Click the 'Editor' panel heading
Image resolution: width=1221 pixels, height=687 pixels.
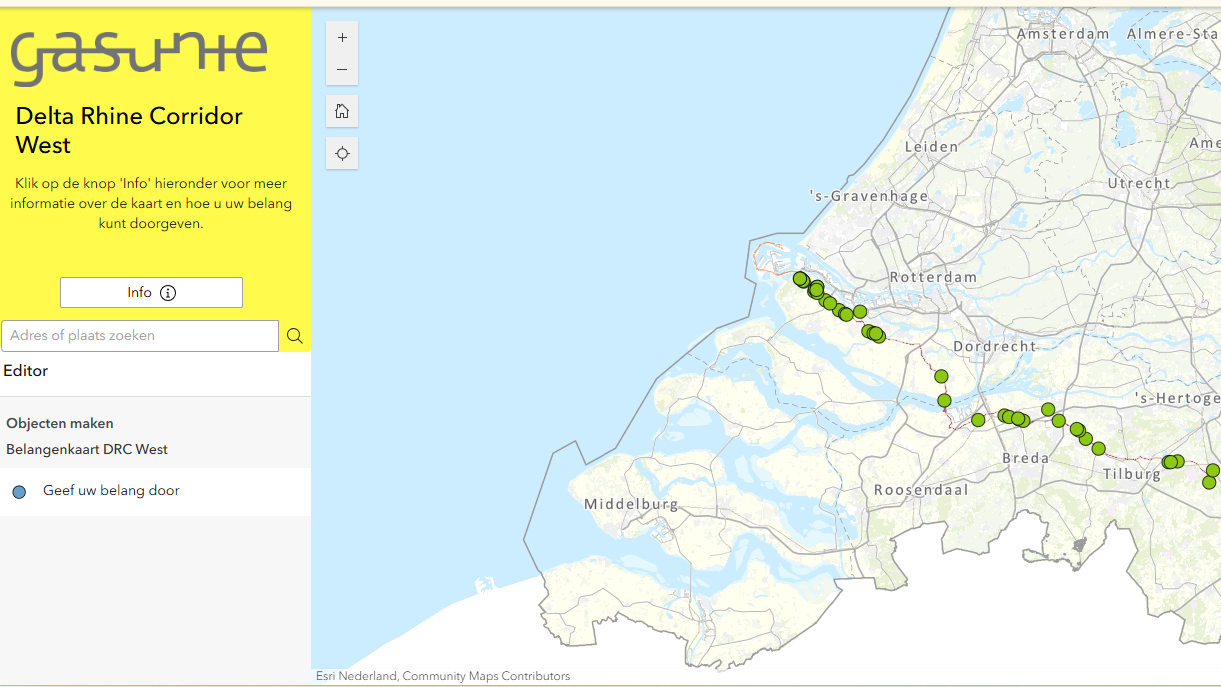click(x=26, y=371)
